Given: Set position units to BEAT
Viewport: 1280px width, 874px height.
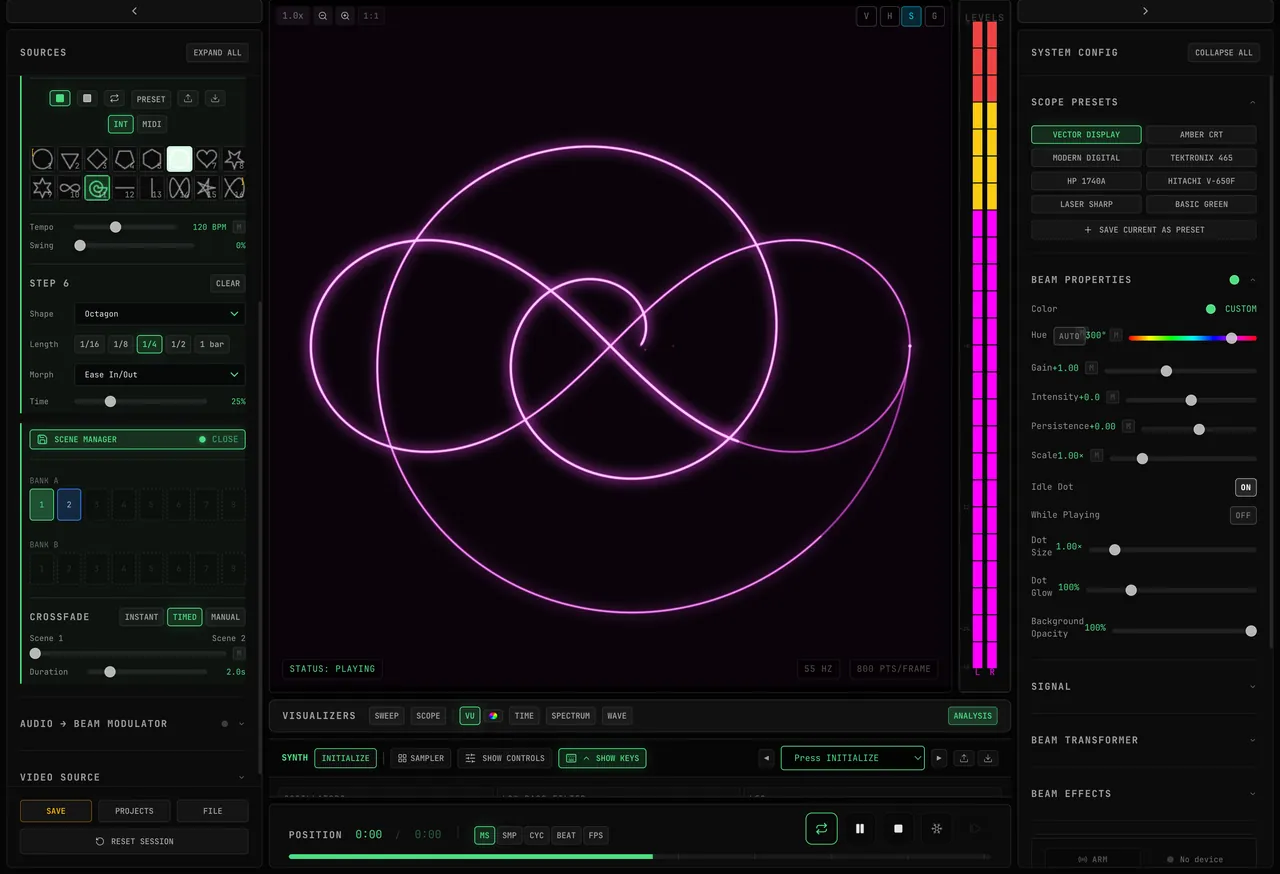Looking at the screenshot, I should [x=566, y=835].
